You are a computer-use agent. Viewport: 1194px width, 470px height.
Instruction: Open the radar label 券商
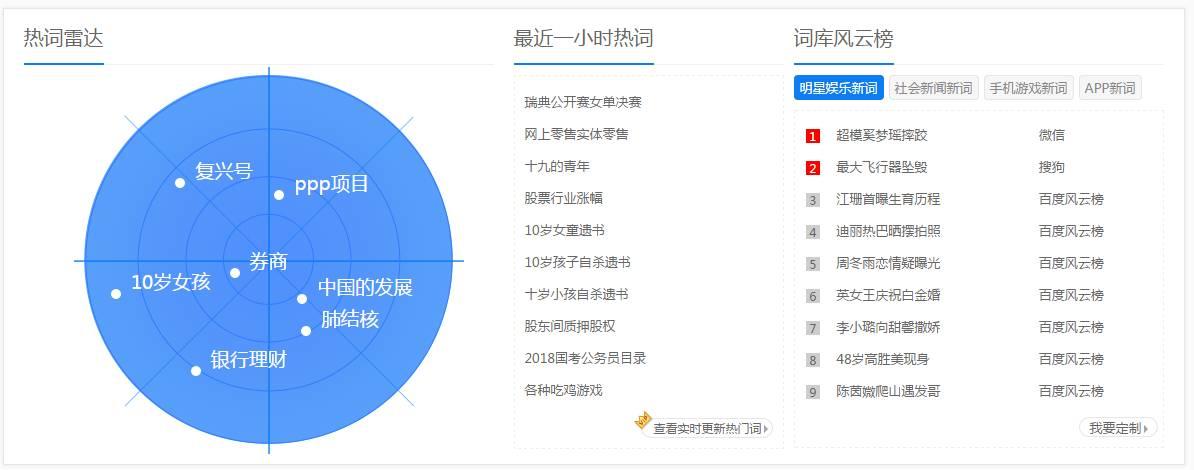click(268, 261)
